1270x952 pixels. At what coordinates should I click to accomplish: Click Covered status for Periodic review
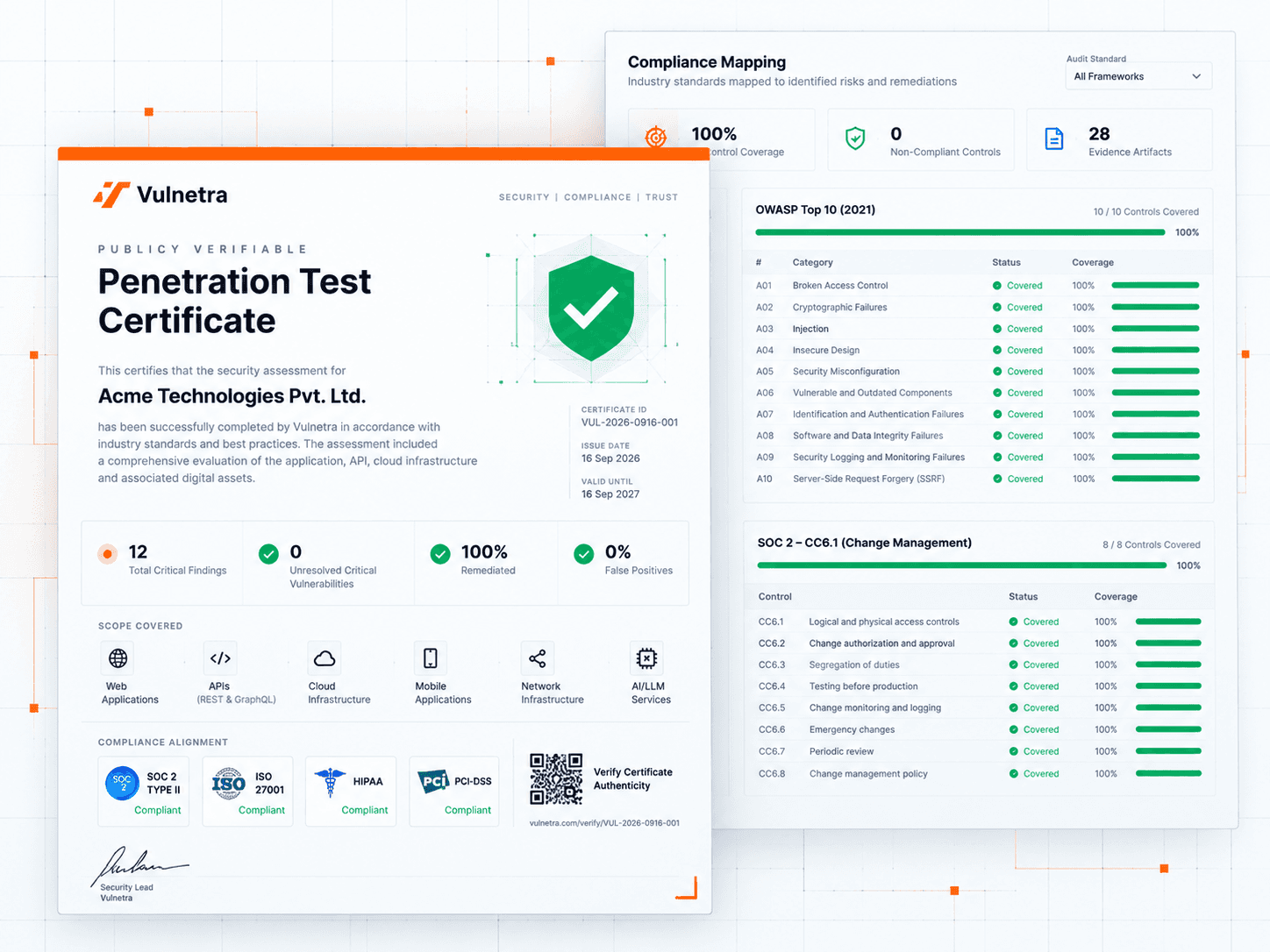1034,752
